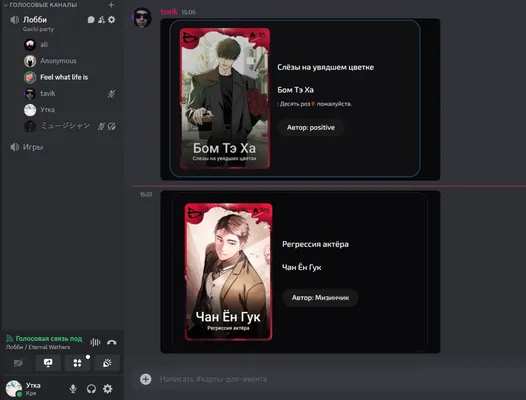Invite people to the Лобби channel
Viewport: 526px width, 400px height.
click(x=101, y=20)
